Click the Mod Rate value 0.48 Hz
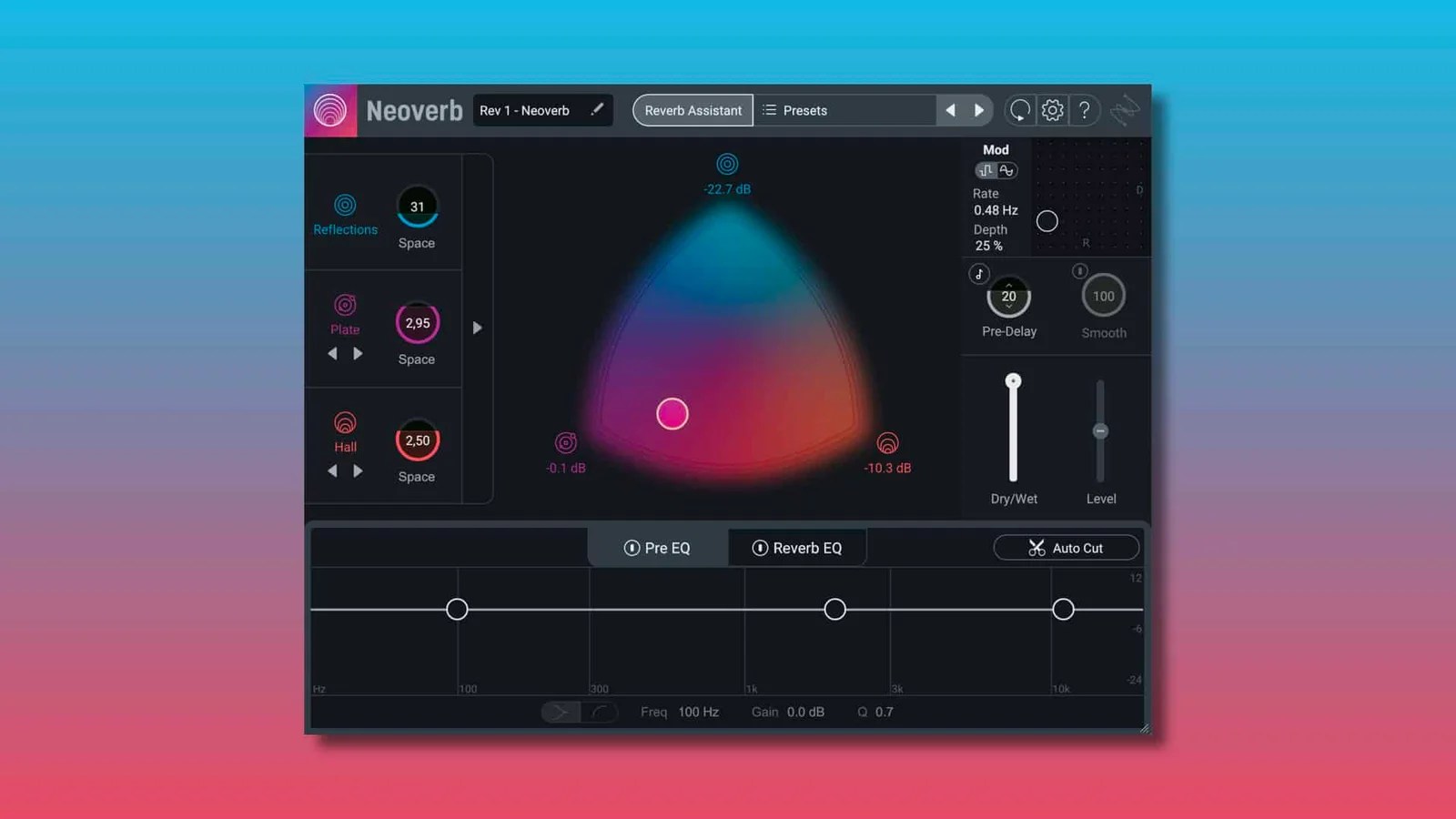Viewport: 1456px width, 819px height. 996,210
